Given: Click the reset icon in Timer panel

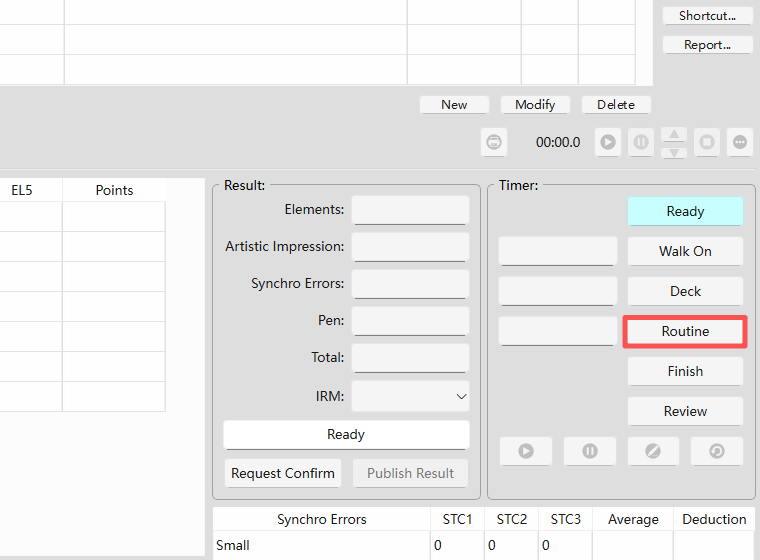Looking at the screenshot, I should pos(717,451).
